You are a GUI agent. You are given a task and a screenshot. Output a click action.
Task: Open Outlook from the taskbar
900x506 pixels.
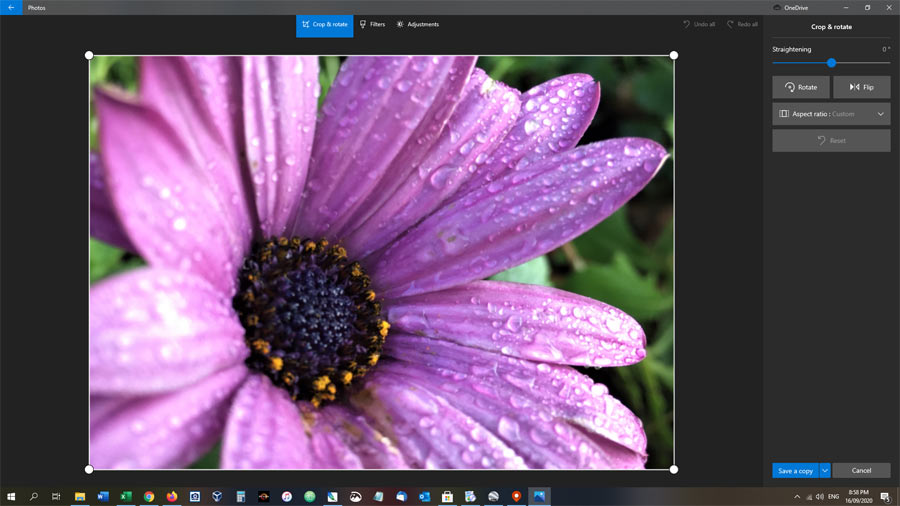pyautogui.click(x=424, y=497)
